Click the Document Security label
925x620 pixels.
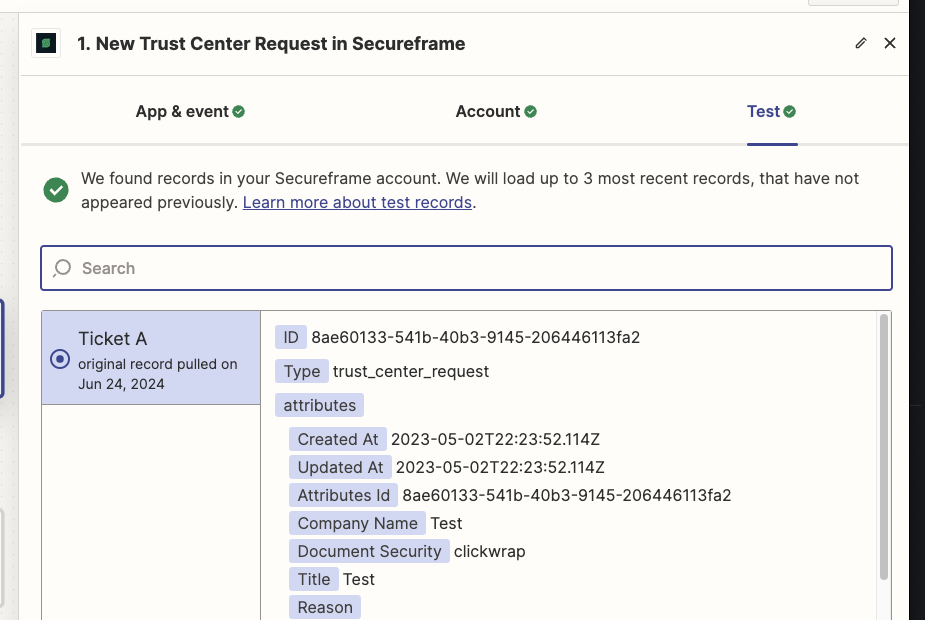point(369,552)
